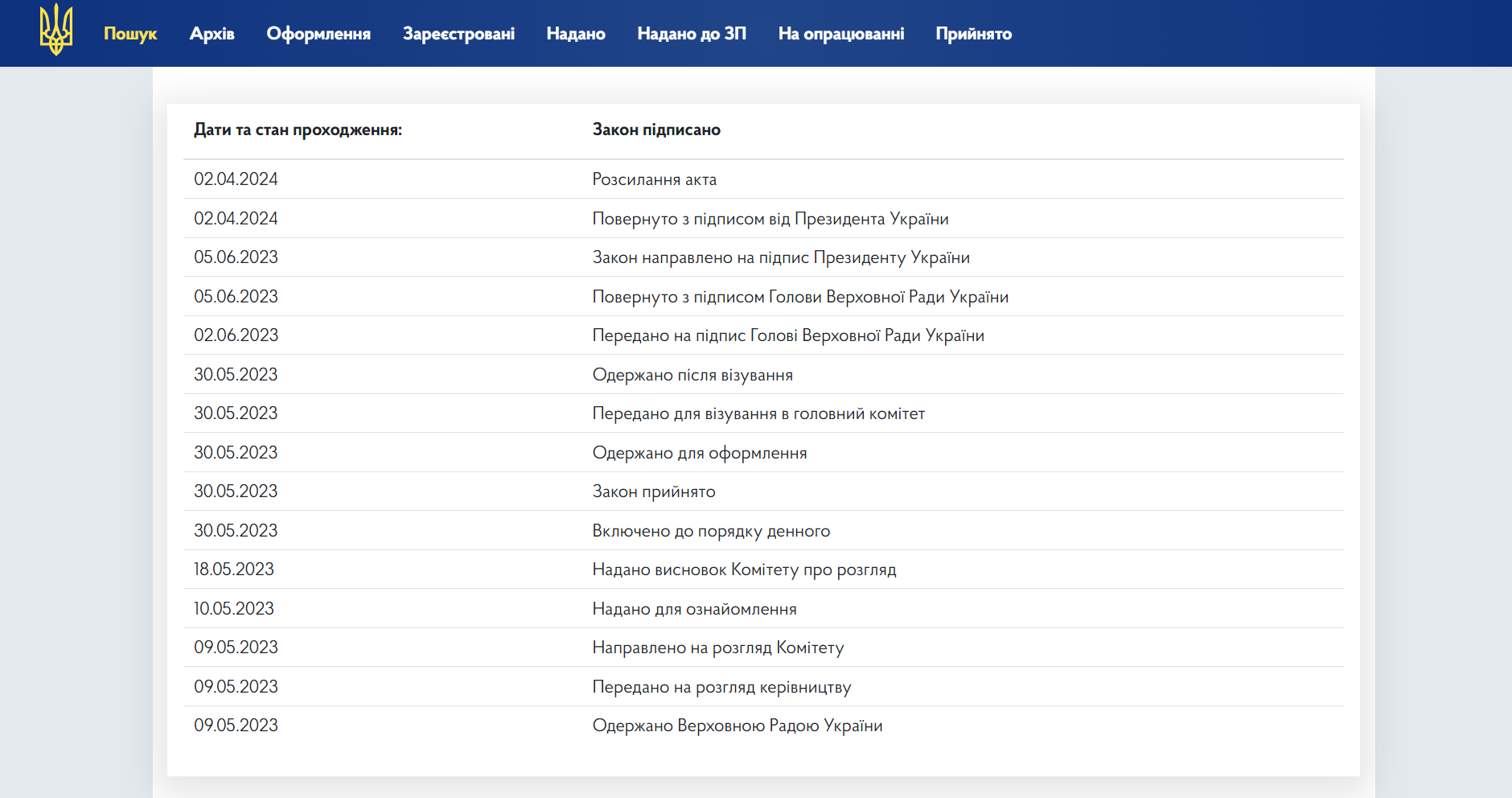The width and height of the screenshot is (1512, 798).
Task: Go to the Архів section
Action: click(212, 34)
